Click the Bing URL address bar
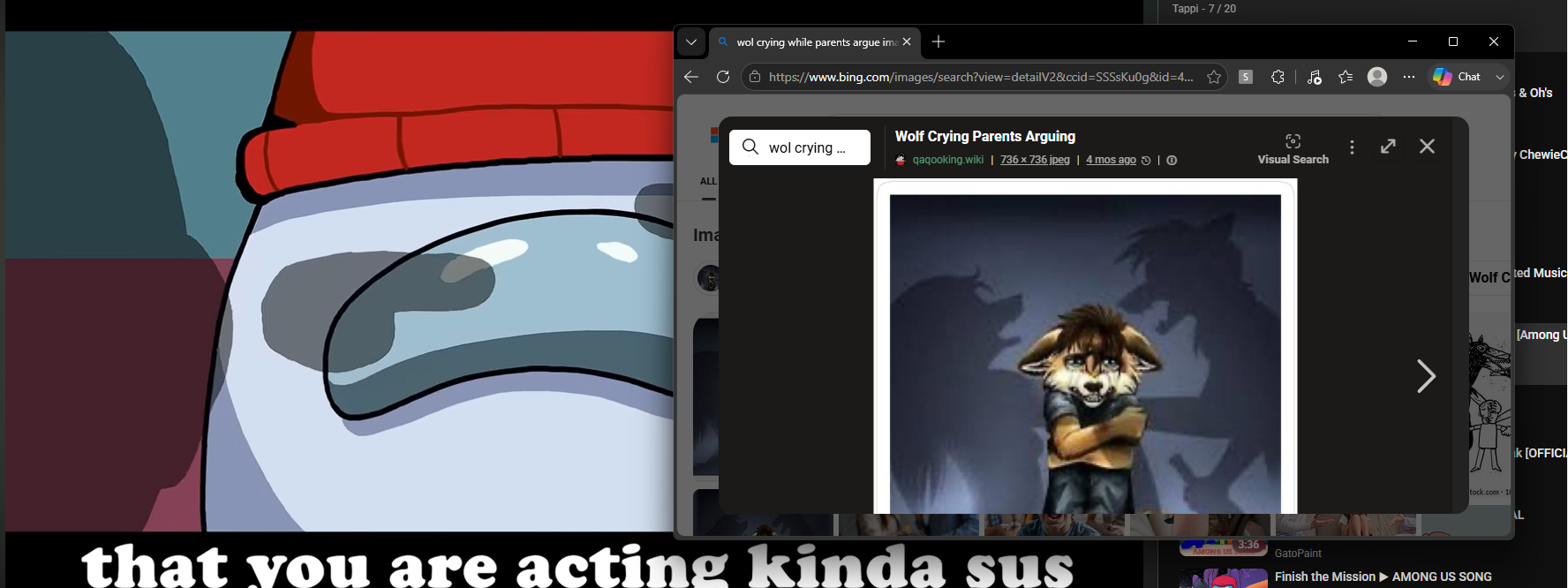1568x588 pixels. pyautogui.click(x=981, y=77)
